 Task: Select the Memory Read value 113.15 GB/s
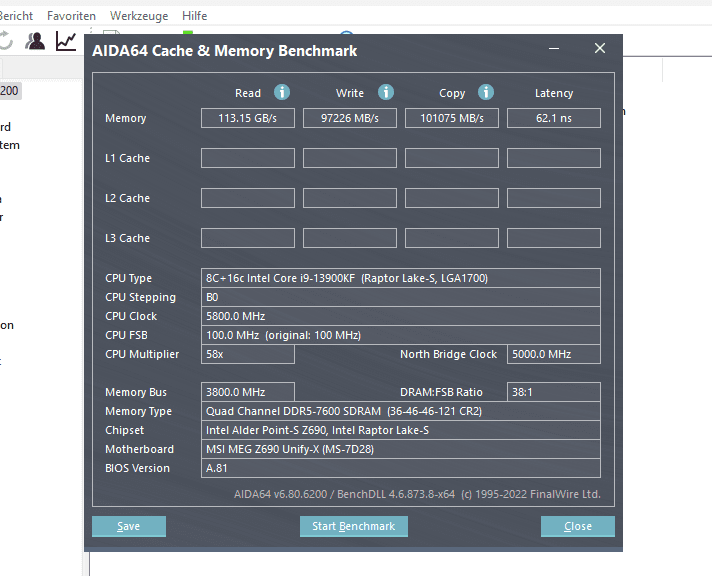(x=248, y=118)
